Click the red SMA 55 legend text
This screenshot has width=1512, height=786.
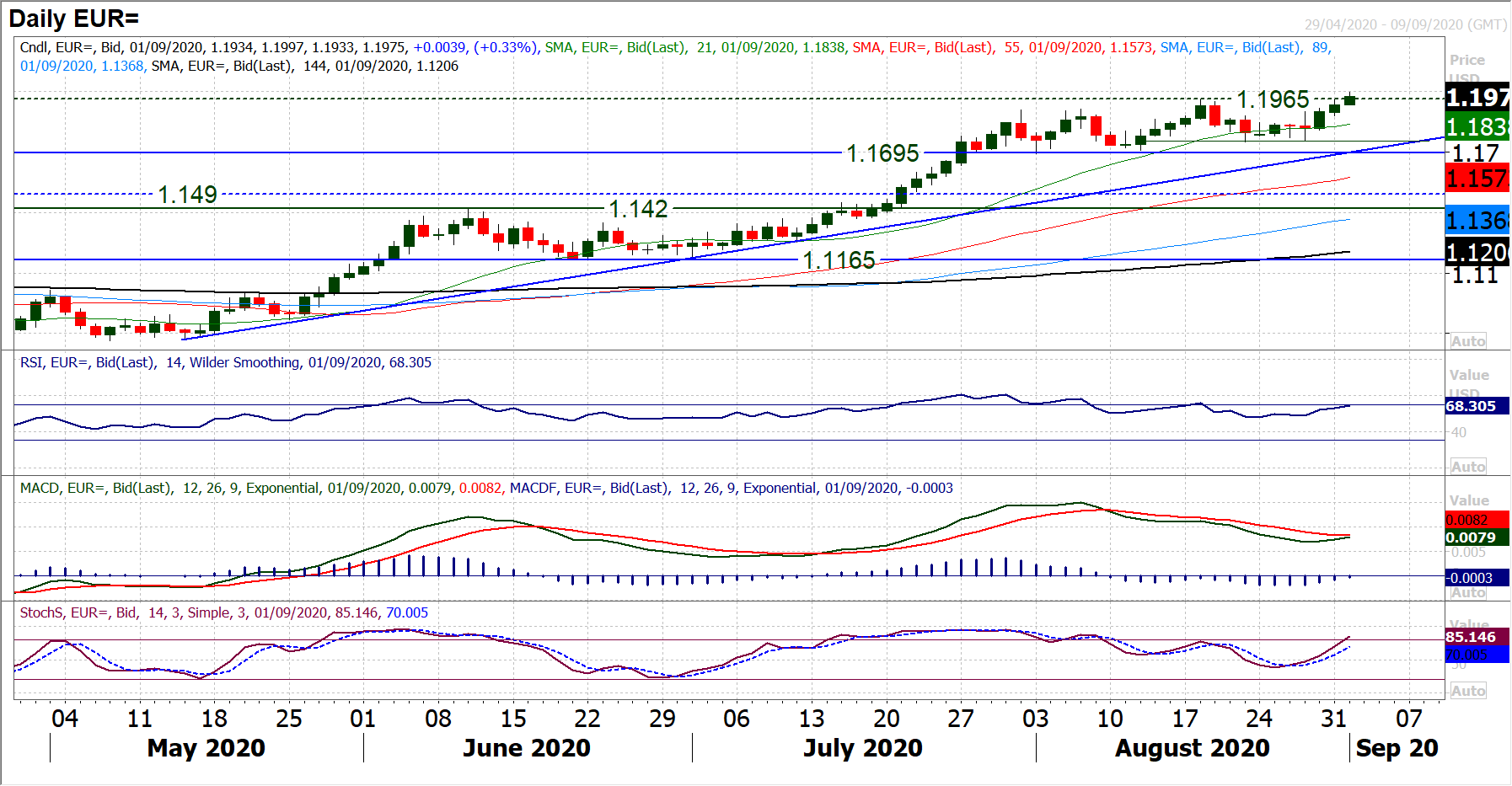tap(1003, 47)
